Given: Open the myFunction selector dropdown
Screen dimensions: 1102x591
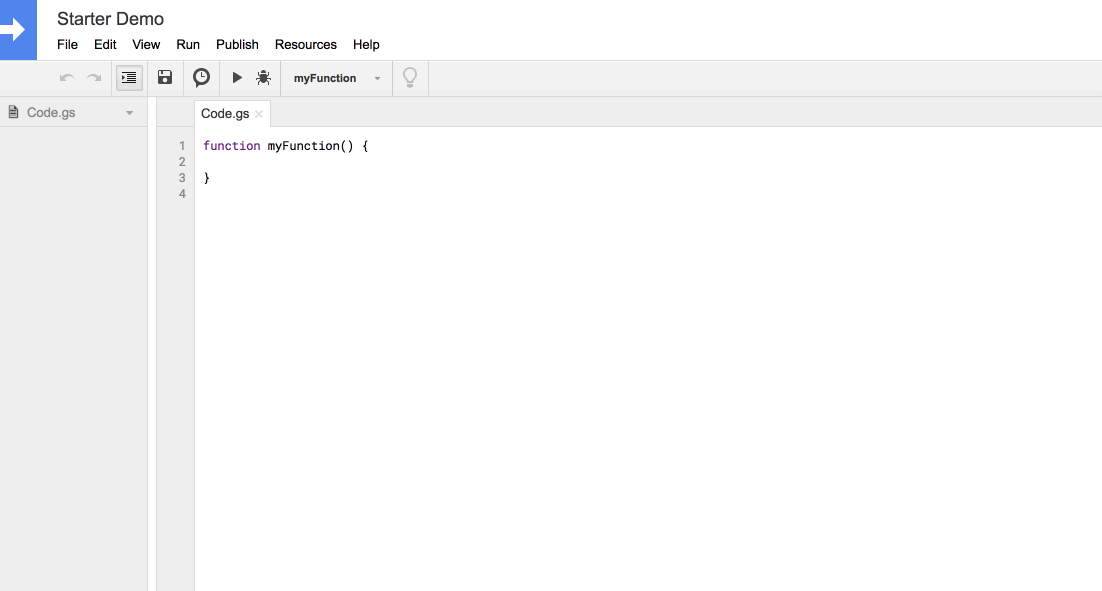Looking at the screenshot, I should coord(337,78).
